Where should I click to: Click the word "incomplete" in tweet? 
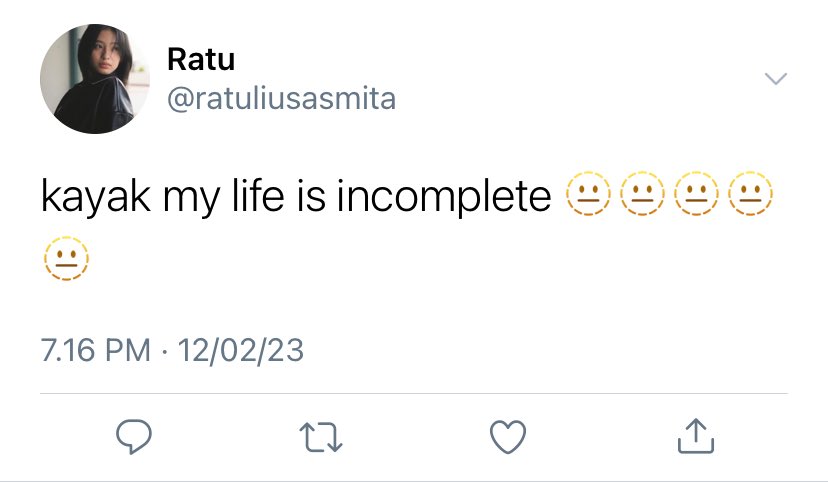point(444,196)
